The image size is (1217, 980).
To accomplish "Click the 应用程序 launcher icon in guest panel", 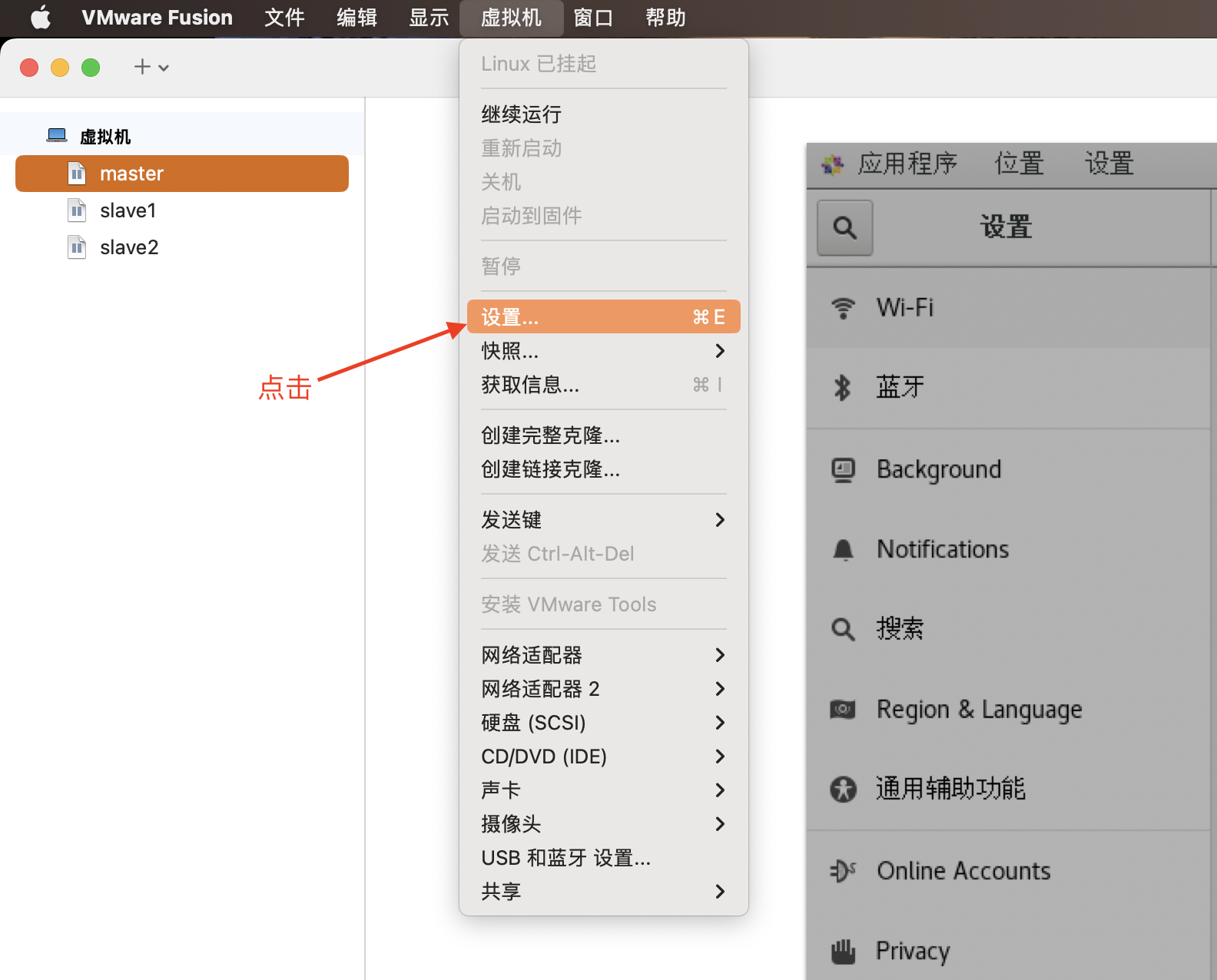I will [x=832, y=164].
